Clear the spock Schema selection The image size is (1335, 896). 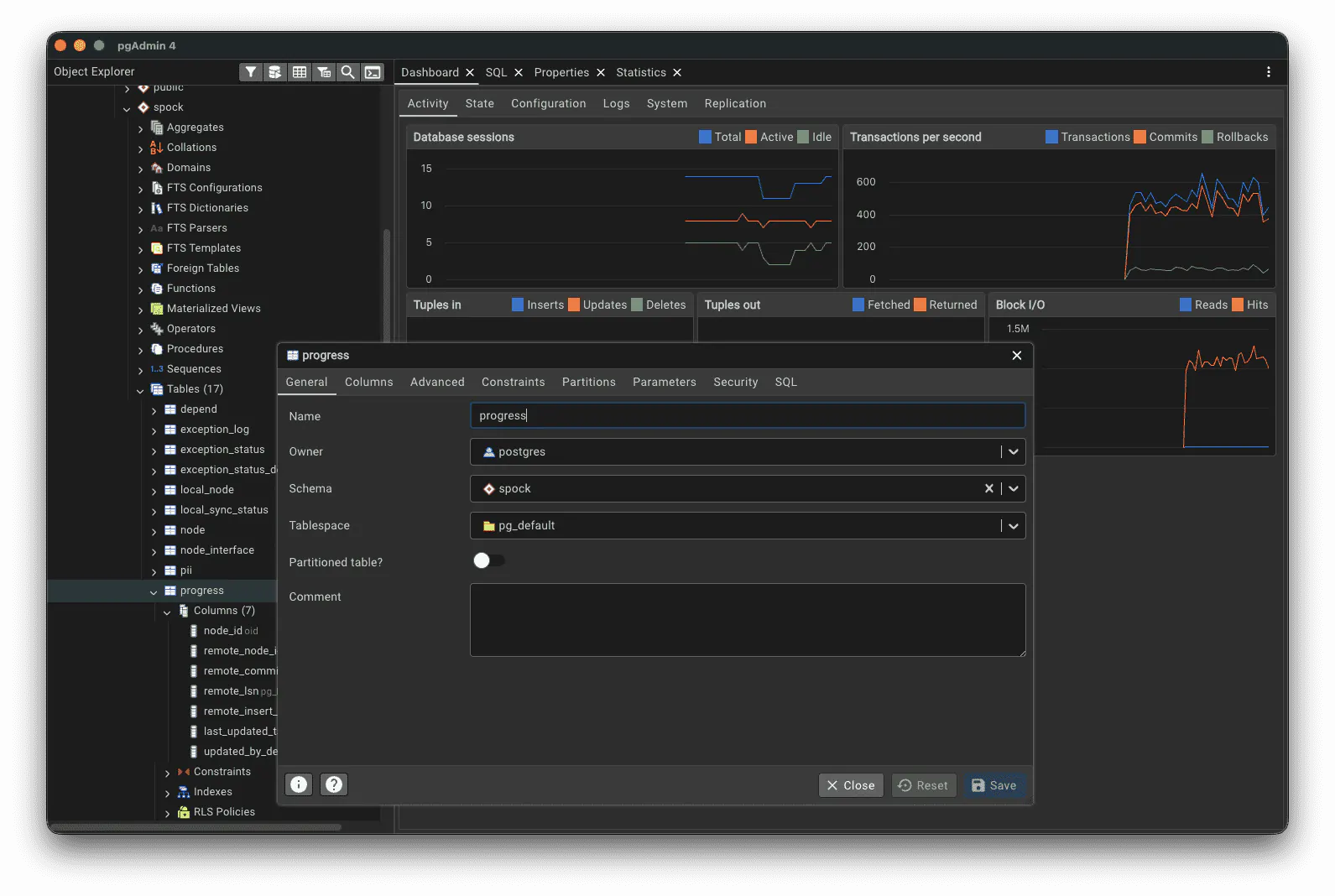tap(988, 488)
